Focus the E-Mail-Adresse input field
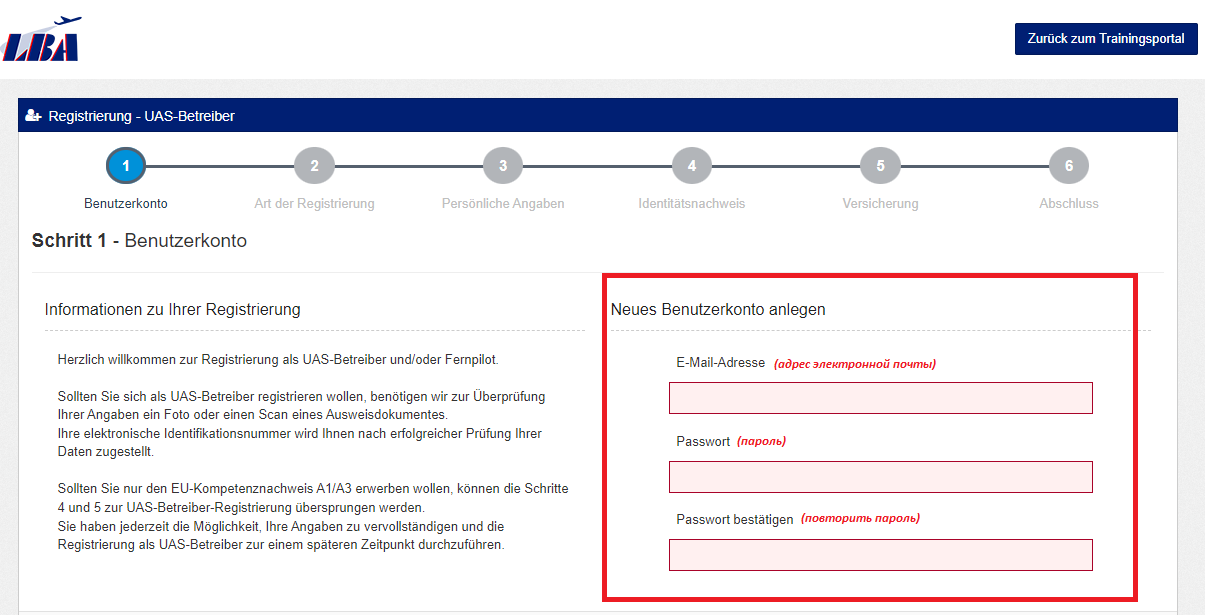Image resolution: width=1205 pixels, height=615 pixels. [880, 398]
